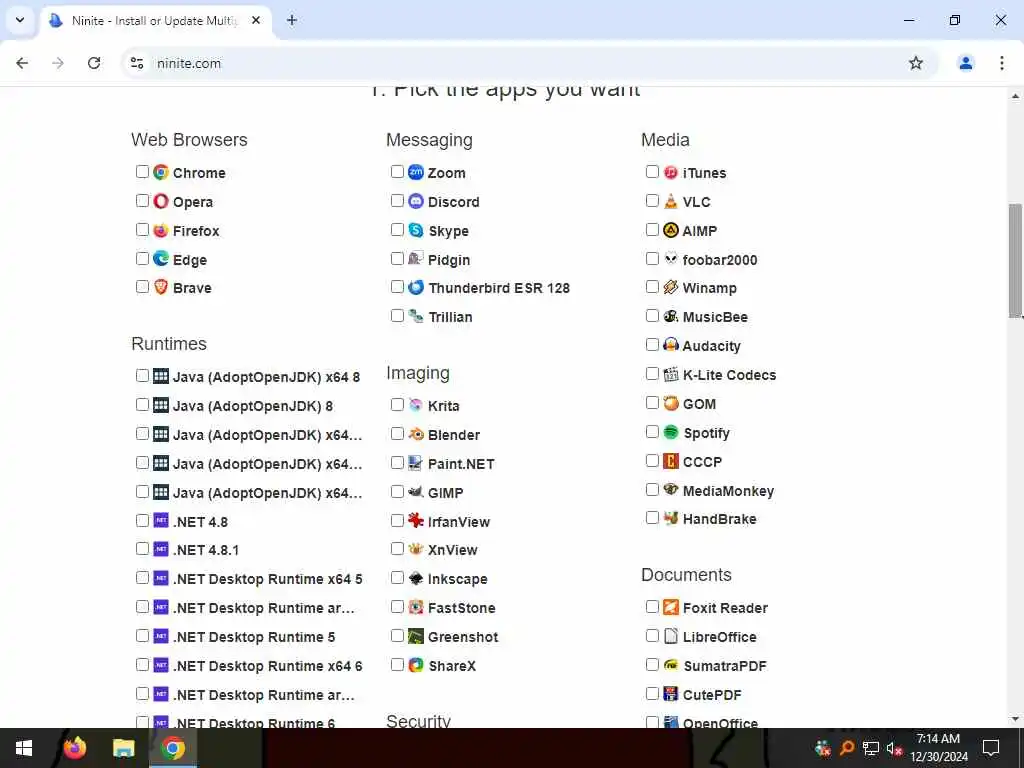Click the MediaMonkey label
Image resolution: width=1024 pixels, height=768 pixels.
728,490
